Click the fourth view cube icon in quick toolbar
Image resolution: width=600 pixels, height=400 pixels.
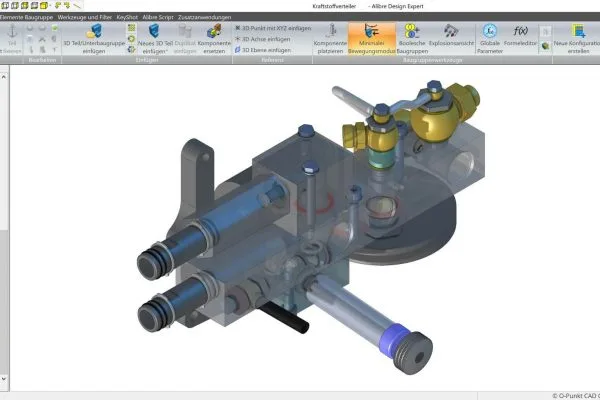pos(34,5)
